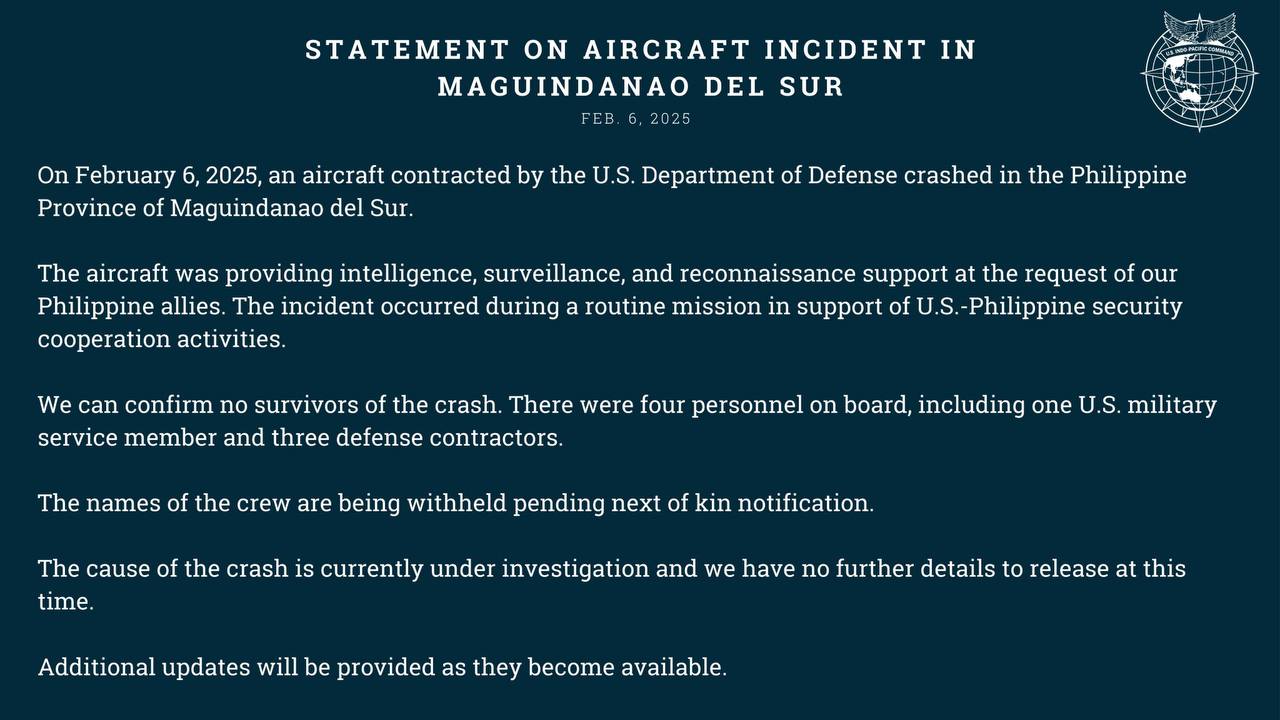The width and height of the screenshot is (1280, 720).
Task: Click the 'Additional updates will be provided' line
Action: click(x=382, y=667)
